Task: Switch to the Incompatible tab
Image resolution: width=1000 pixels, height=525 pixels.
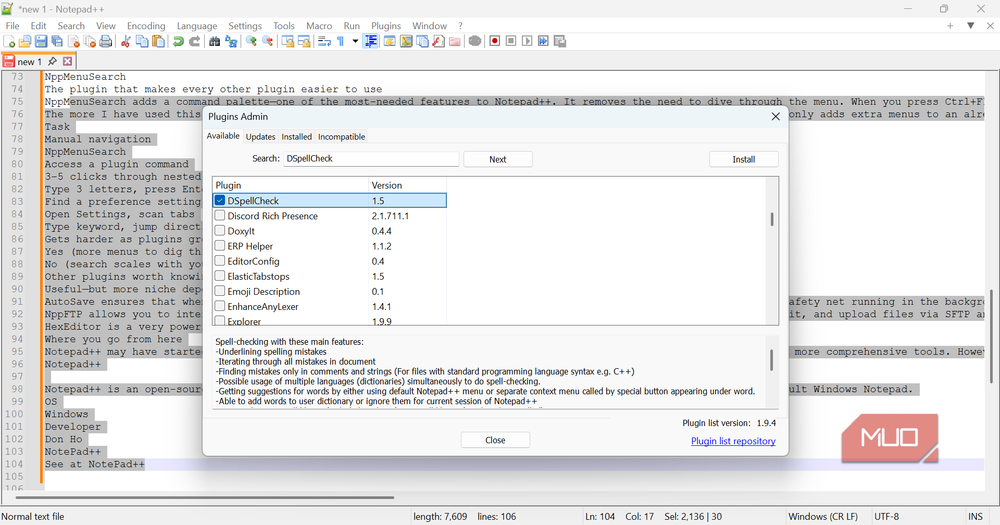Action: (x=342, y=137)
